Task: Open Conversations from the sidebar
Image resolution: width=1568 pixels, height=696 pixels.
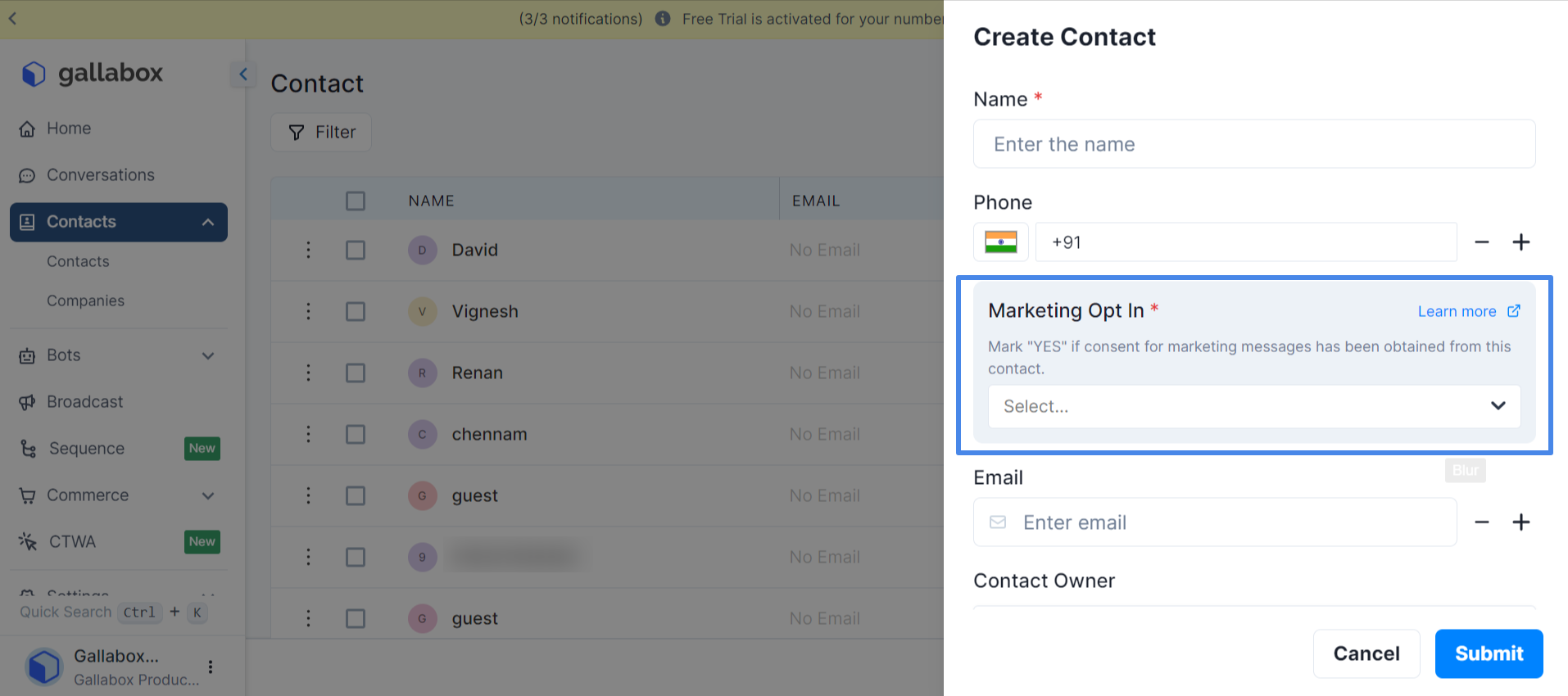Action: (100, 175)
